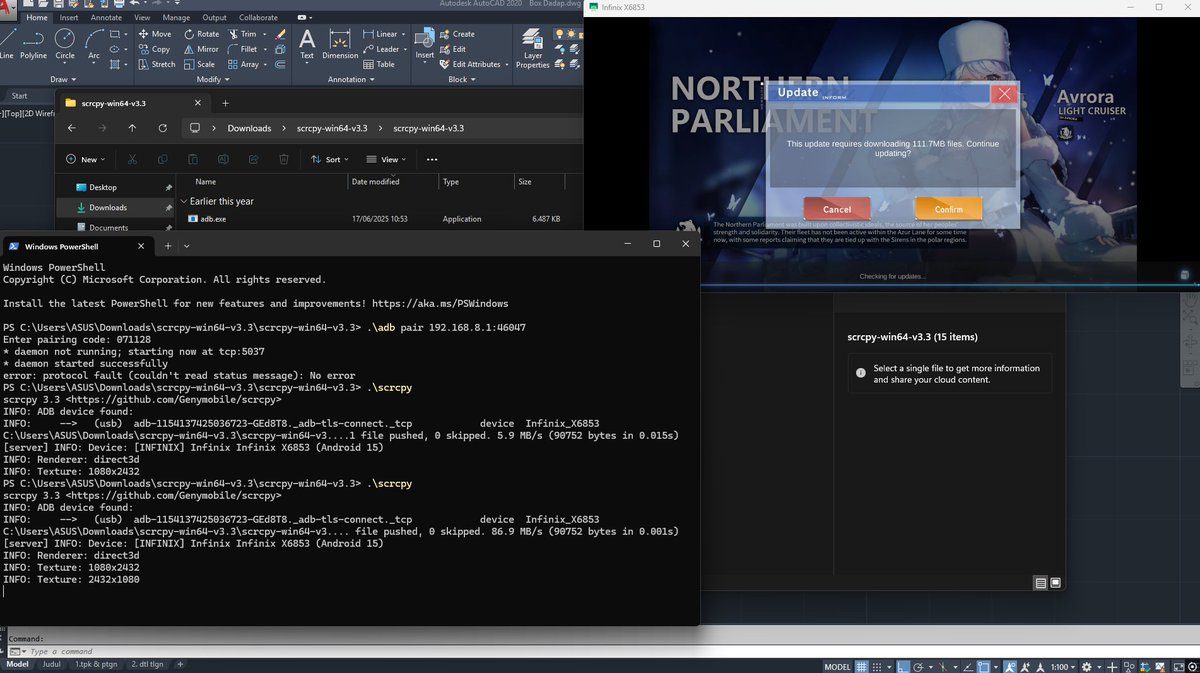This screenshot has width=1200, height=673.
Task: Open new tab in PowerShell window
Action: pyautogui.click(x=168, y=245)
